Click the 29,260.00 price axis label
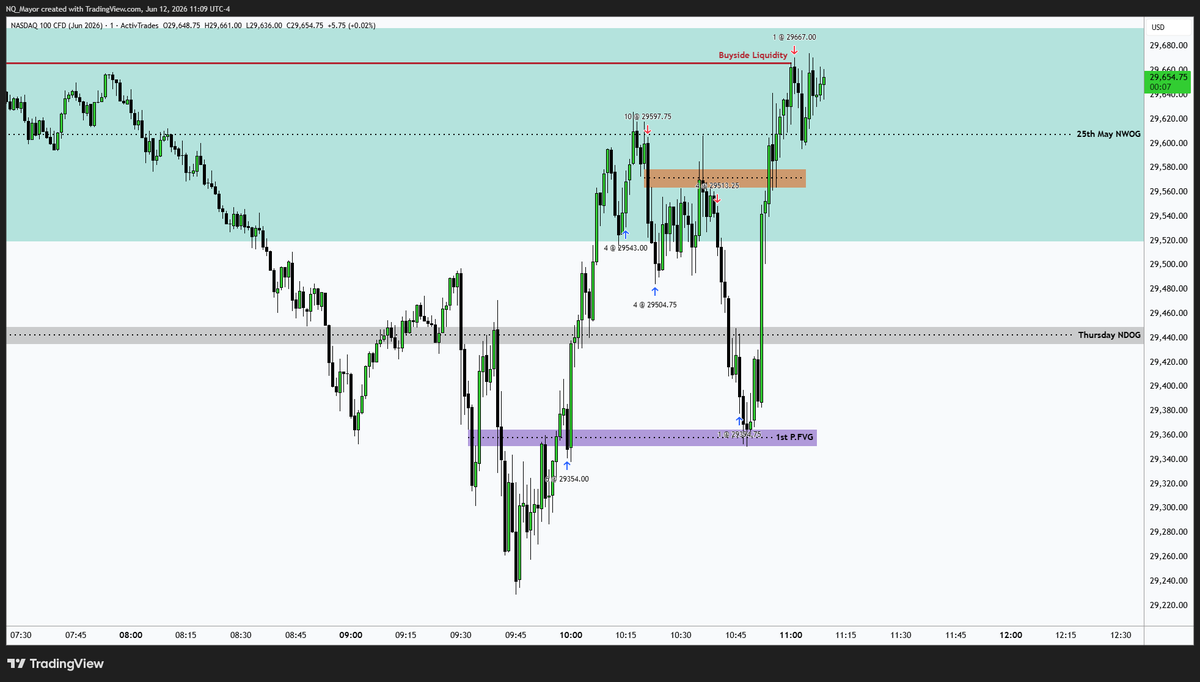 (1168, 556)
